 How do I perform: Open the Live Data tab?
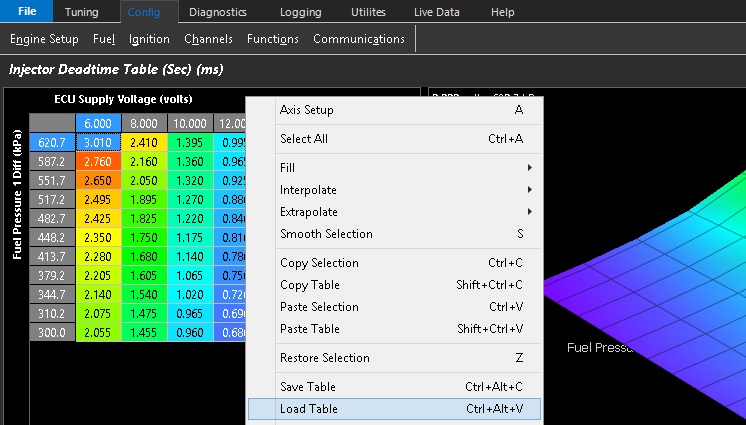coord(437,12)
